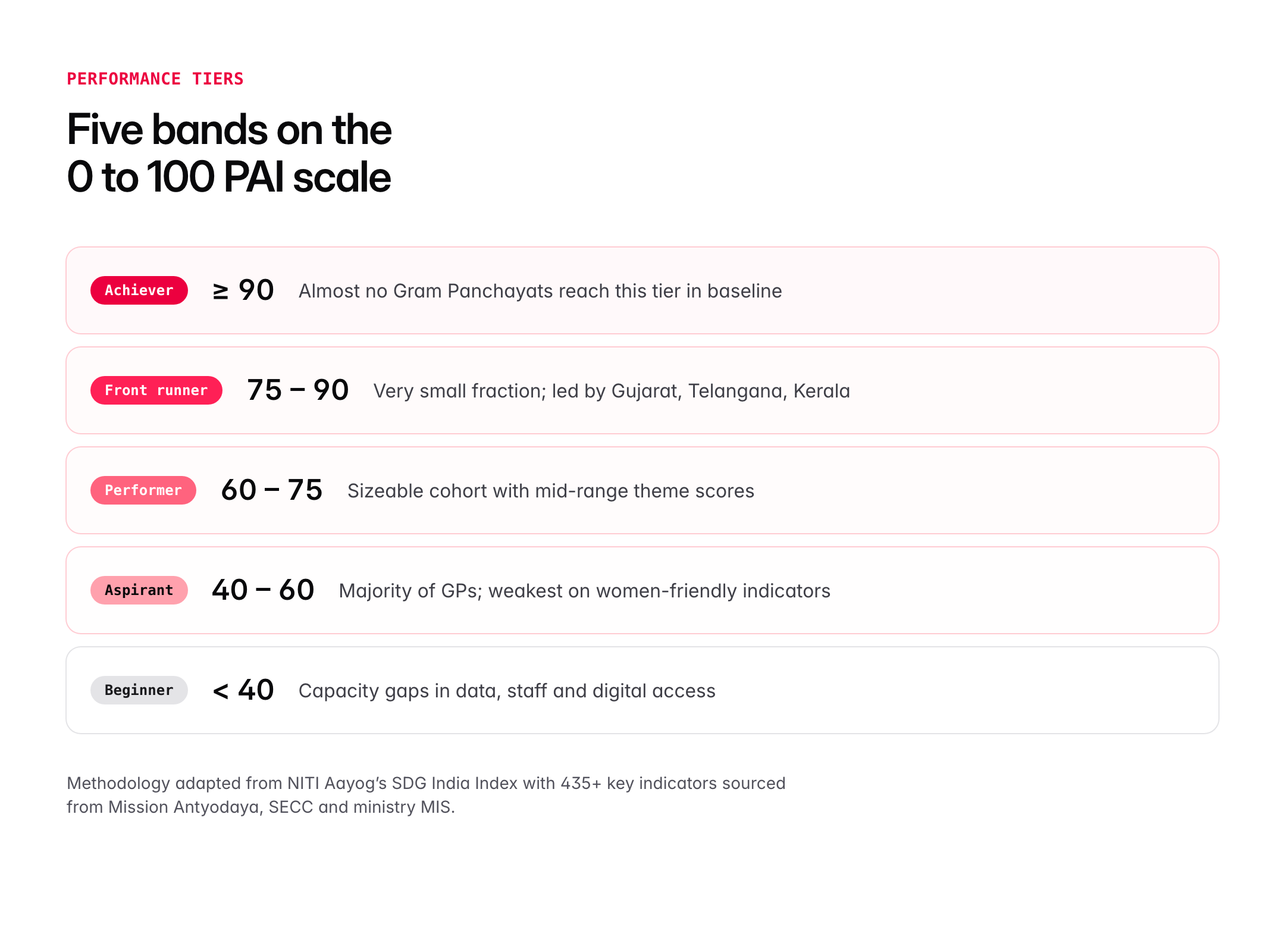Select the '60 – 75' score range
Viewport: 1285px width, 952px height.
tap(271, 490)
